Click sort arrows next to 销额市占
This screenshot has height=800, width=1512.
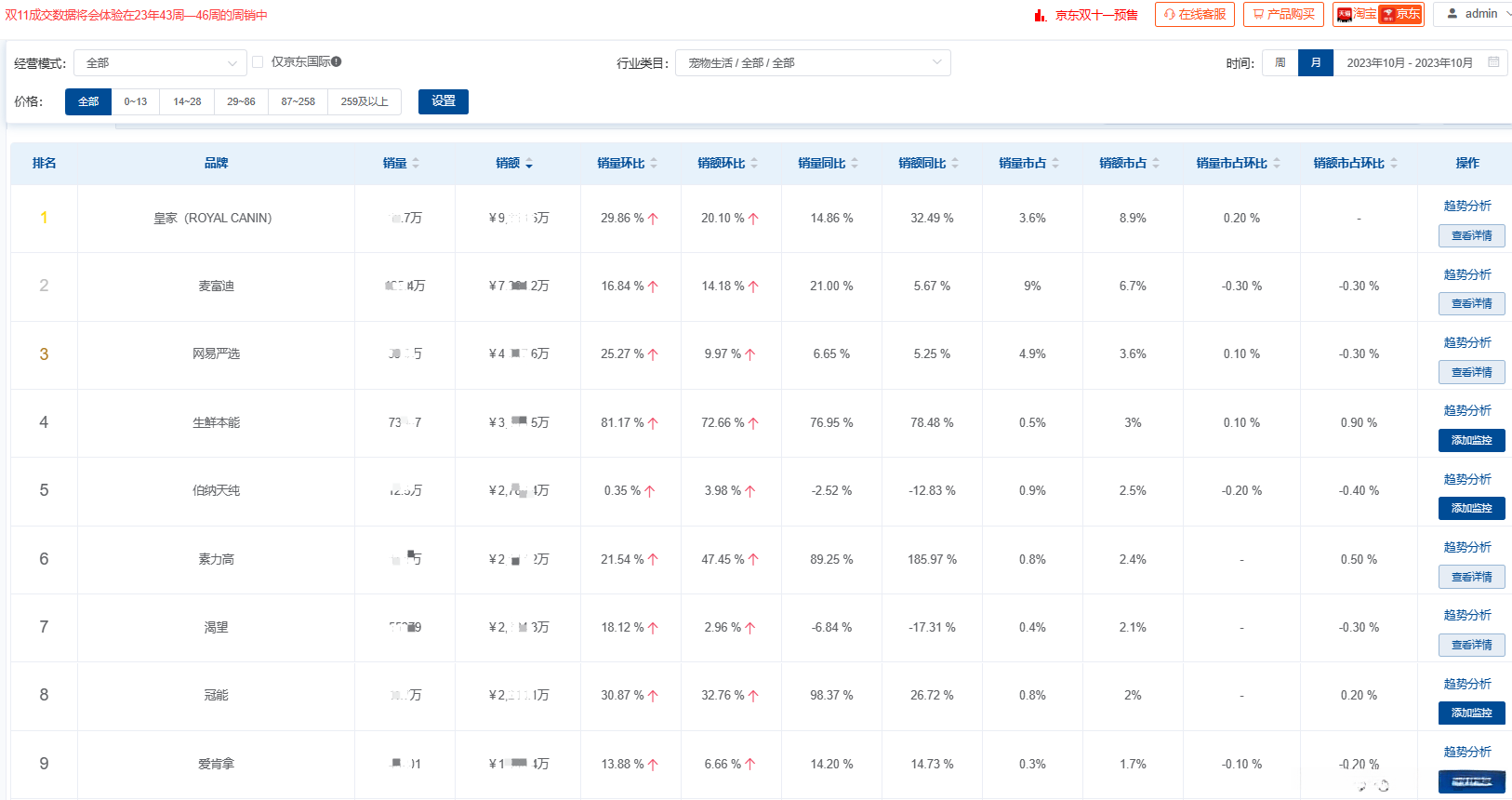coord(1156,164)
